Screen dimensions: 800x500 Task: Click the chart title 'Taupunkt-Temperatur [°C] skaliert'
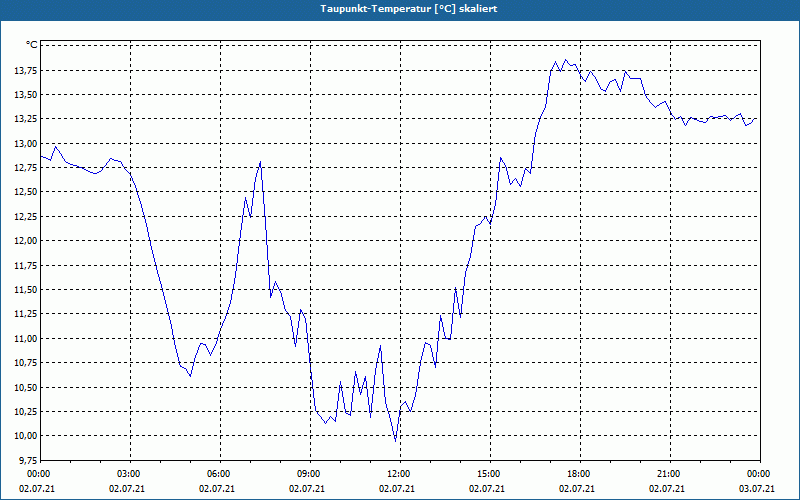(409, 9)
